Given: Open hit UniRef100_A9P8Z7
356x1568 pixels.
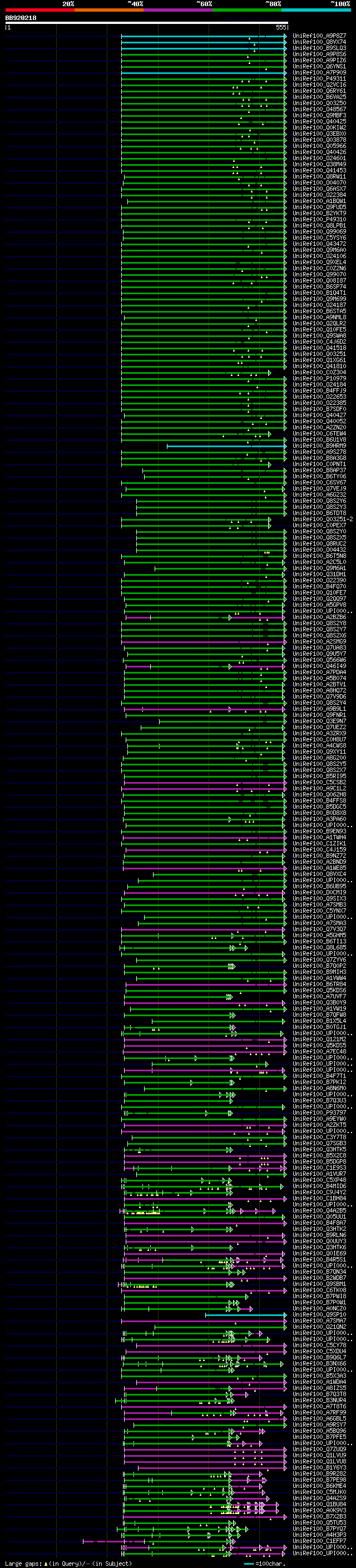Looking at the screenshot, I should 319,36.
